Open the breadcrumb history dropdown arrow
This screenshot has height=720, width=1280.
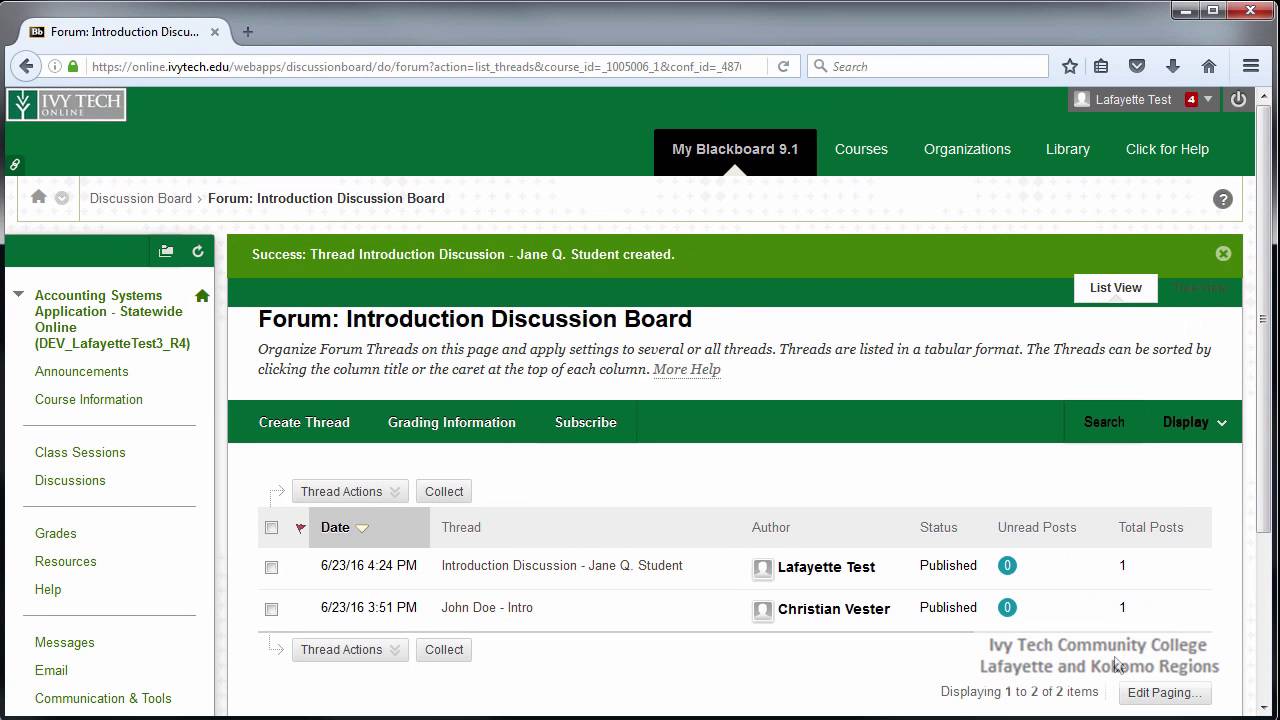(62, 198)
